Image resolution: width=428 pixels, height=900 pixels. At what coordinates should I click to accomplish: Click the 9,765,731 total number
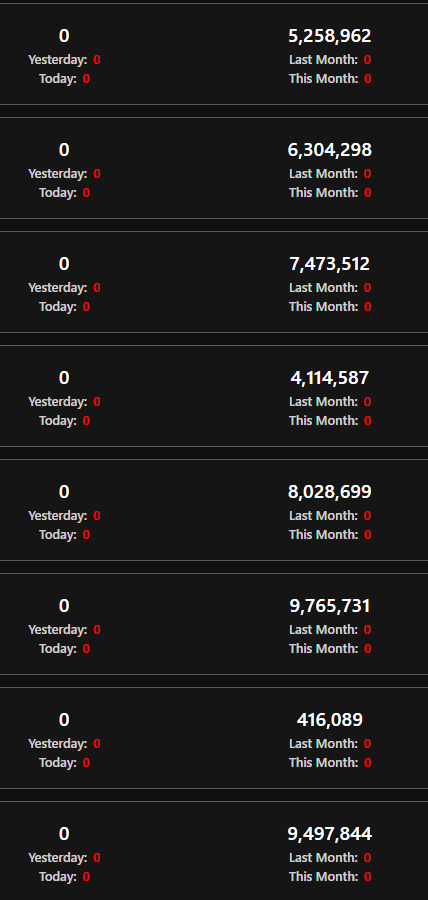click(329, 606)
